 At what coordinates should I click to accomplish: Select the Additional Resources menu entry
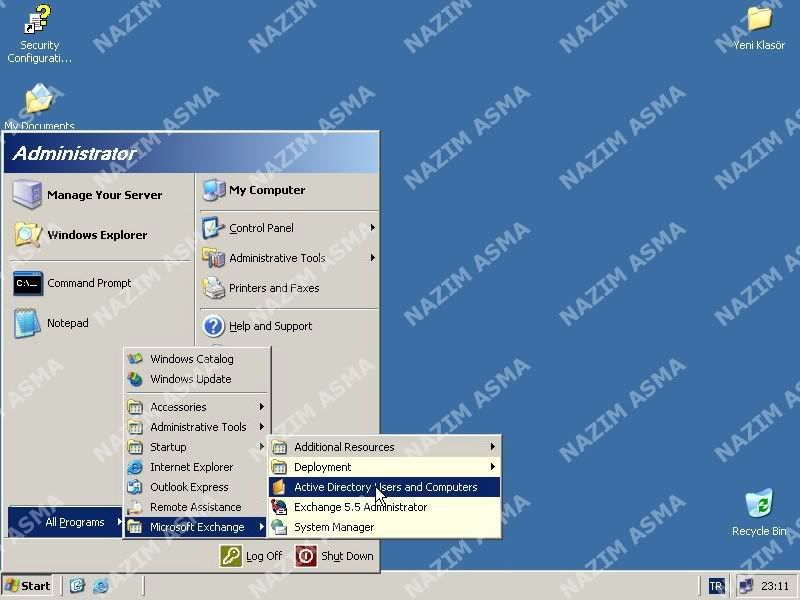(384, 447)
